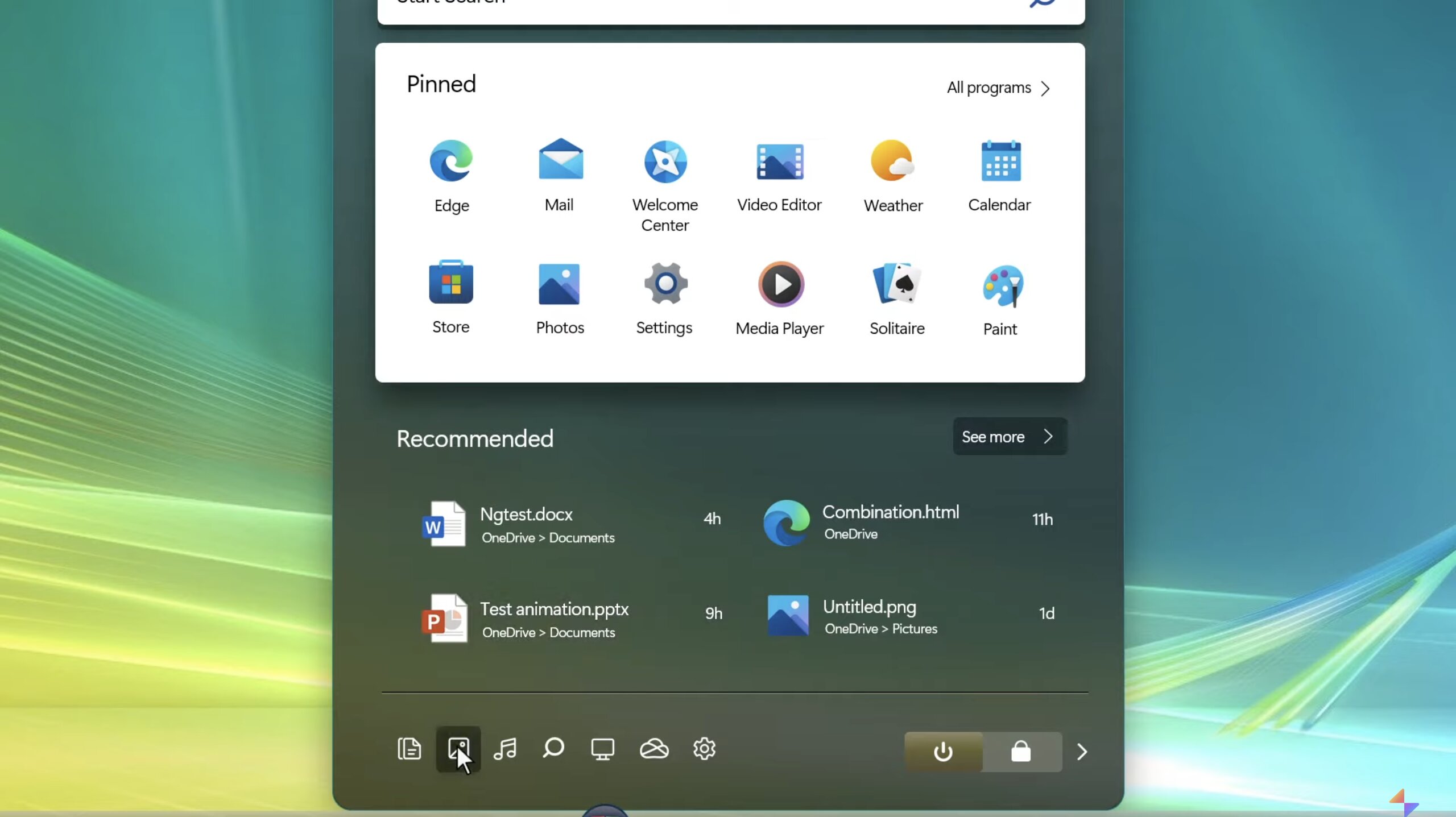The image size is (1456, 817).
Task: Launch the Weather app
Action: click(x=893, y=176)
